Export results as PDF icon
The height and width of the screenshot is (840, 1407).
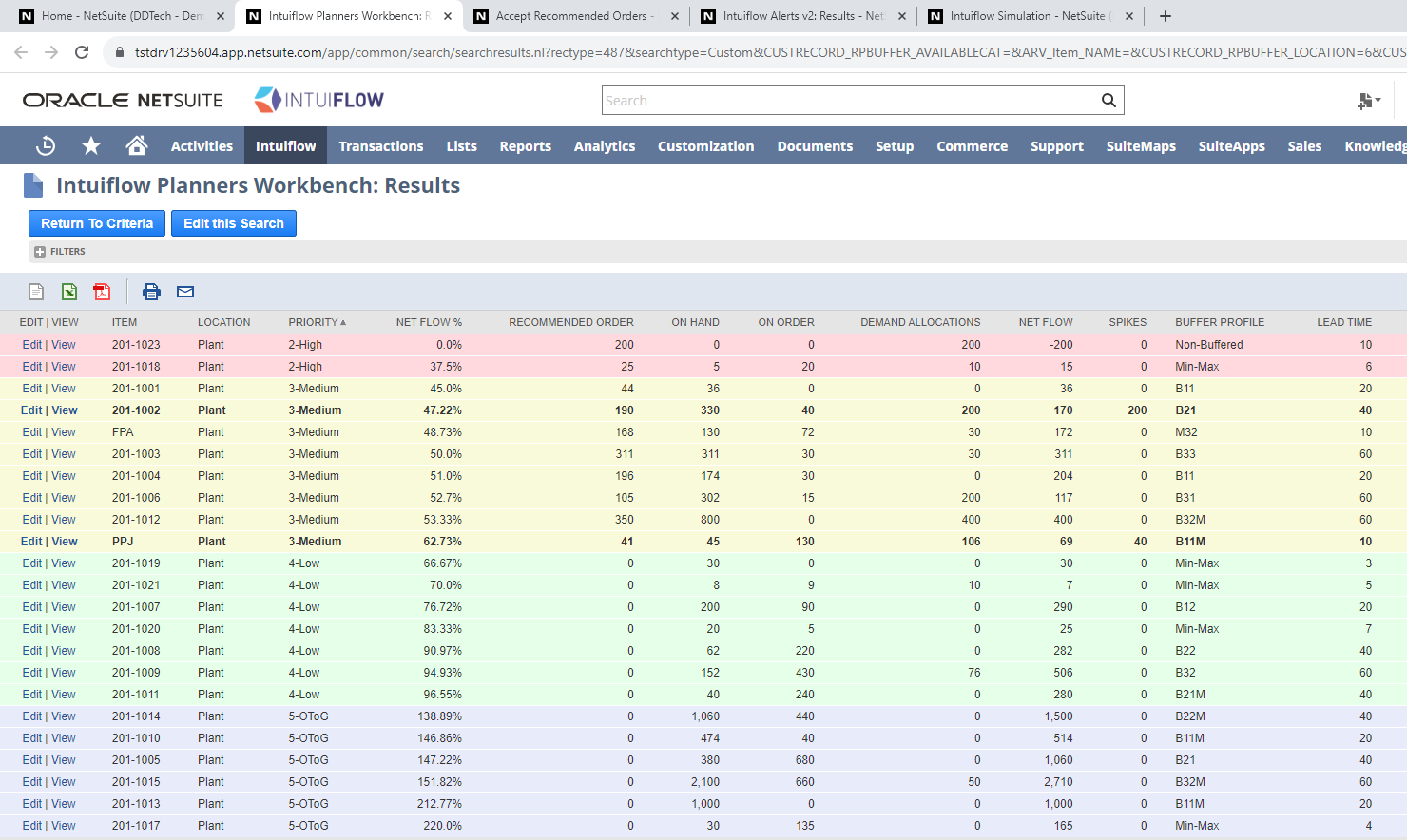tap(102, 292)
